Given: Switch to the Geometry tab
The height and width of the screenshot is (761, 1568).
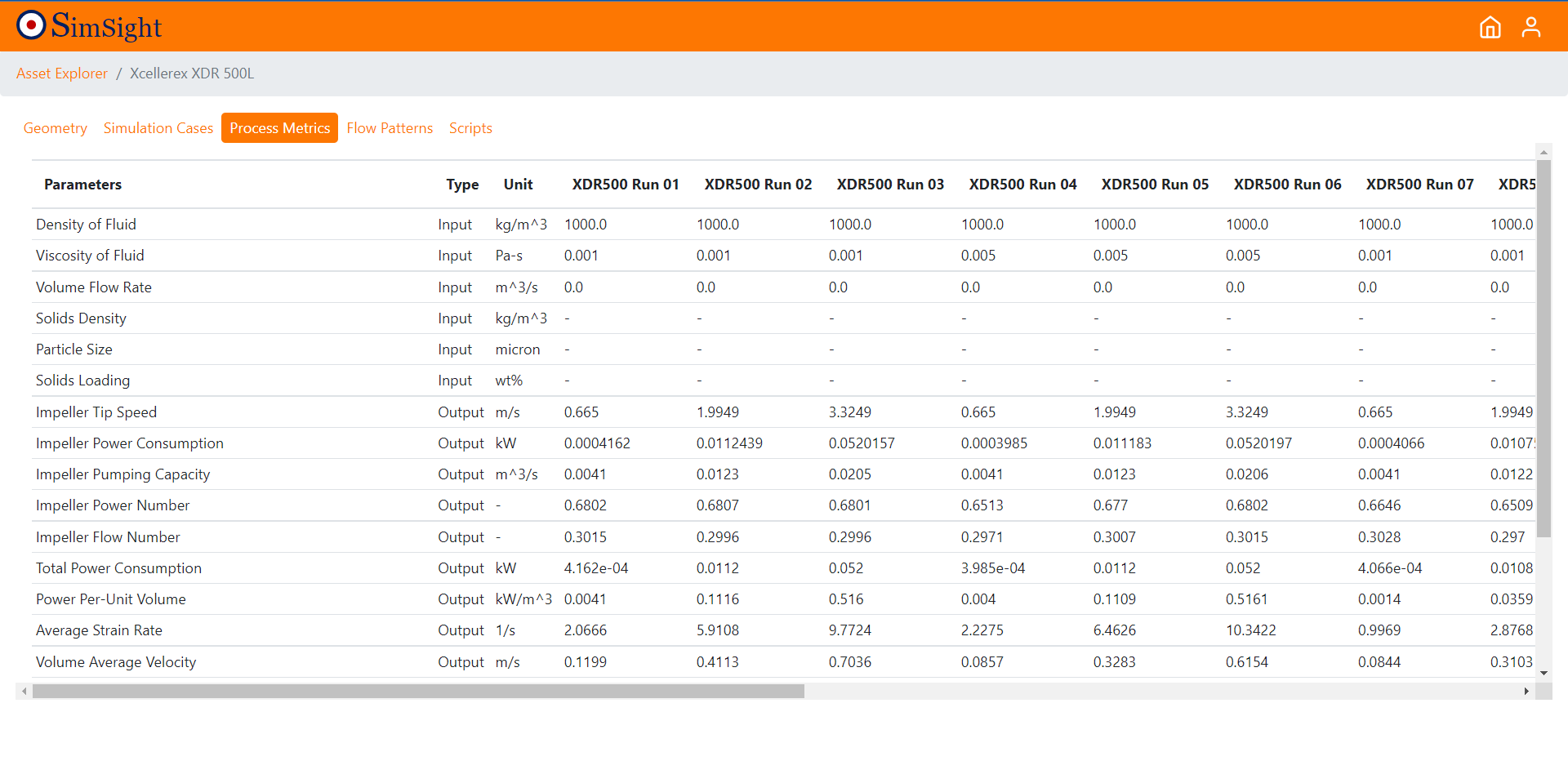Looking at the screenshot, I should (55, 127).
